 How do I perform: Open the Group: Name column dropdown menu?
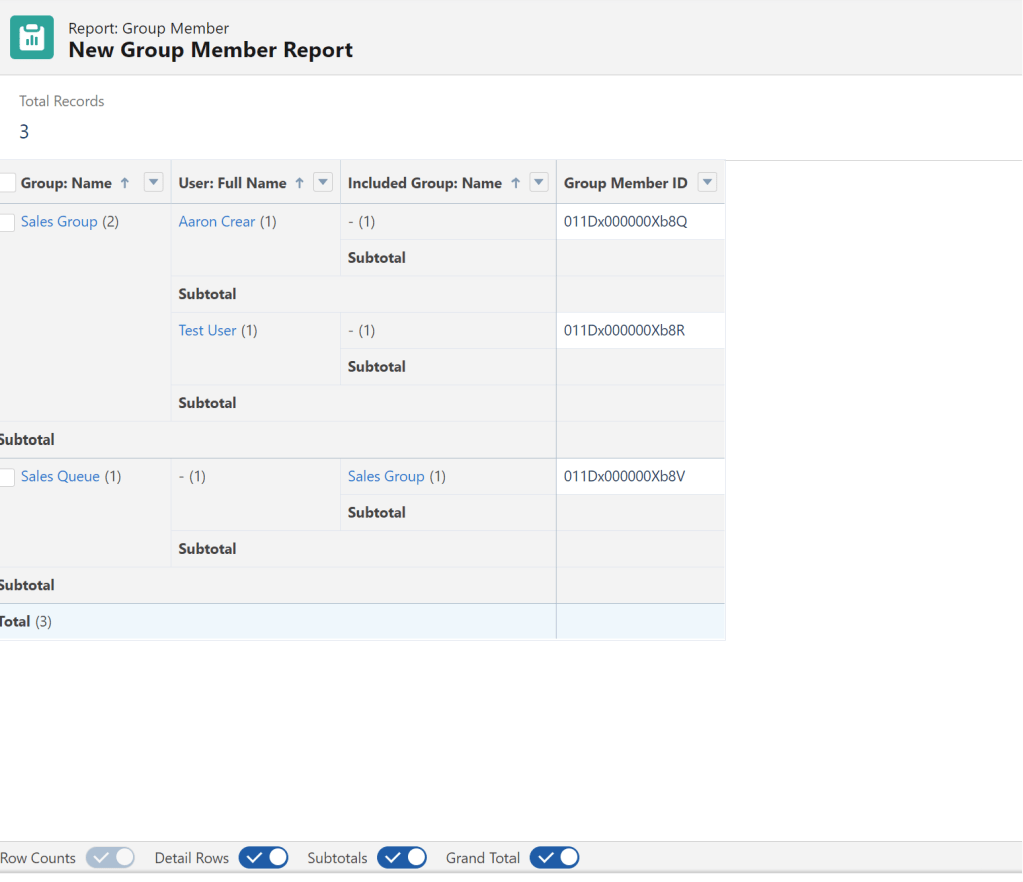click(x=153, y=182)
